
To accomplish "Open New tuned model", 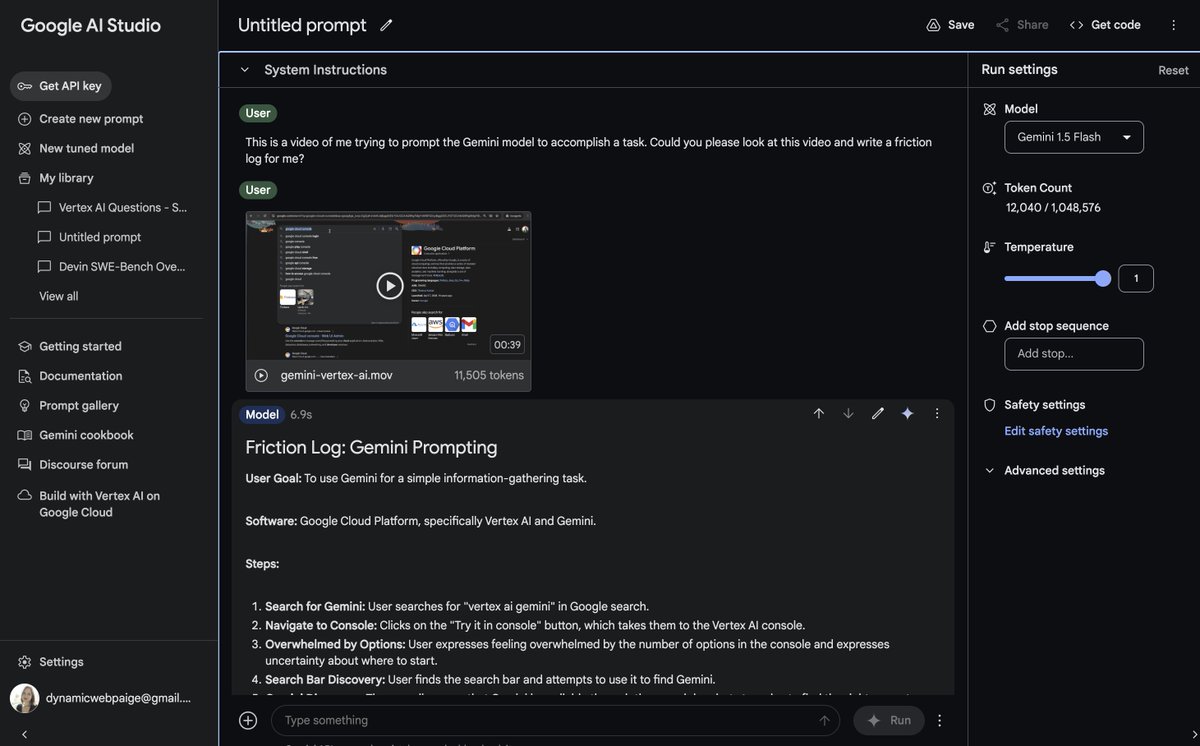I will pyautogui.click(x=76, y=148).
